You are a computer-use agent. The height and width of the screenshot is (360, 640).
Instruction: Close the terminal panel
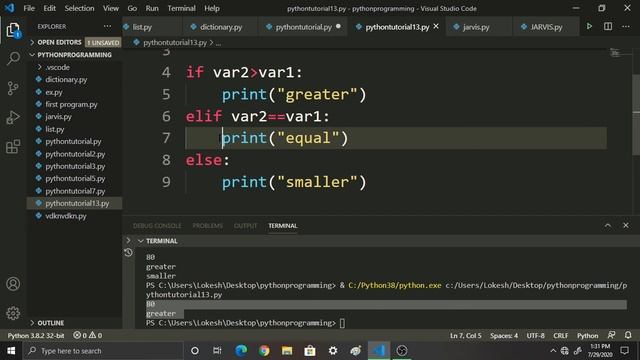click(626, 225)
